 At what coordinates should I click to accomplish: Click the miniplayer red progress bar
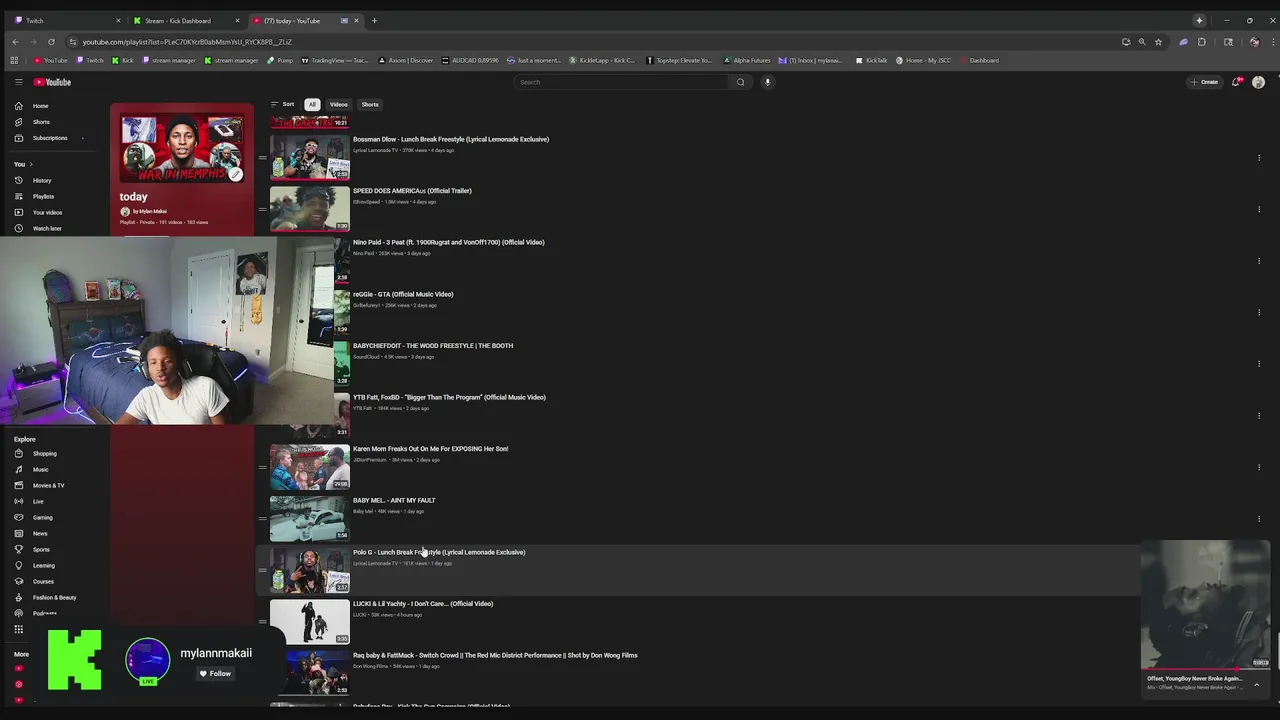(1205, 669)
